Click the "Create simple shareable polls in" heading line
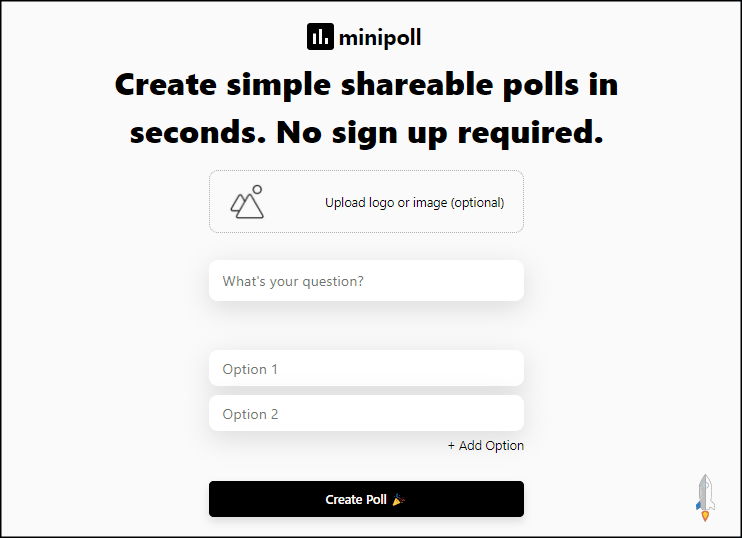 (366, 85)
